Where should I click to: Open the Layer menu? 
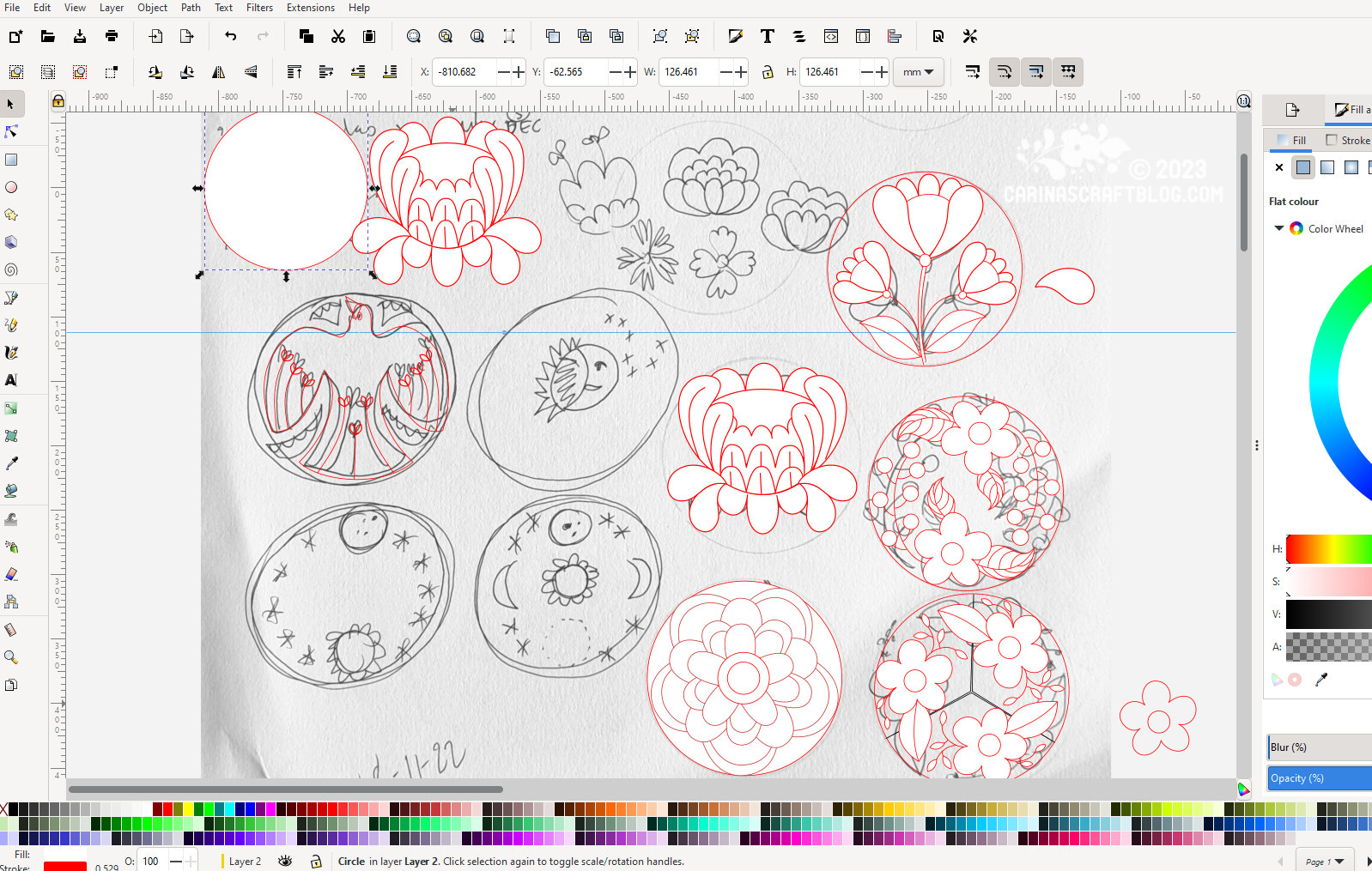point(112,8)
